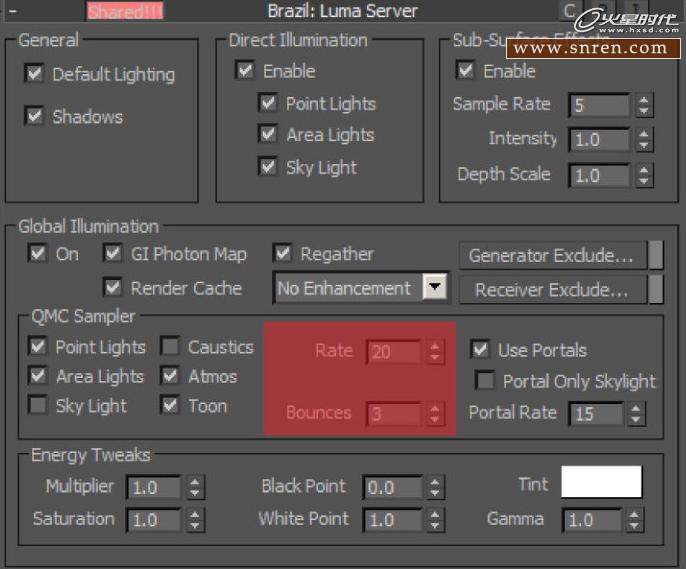Toggle Direct Illumination Sky Light checkbox

click(268, 167)
